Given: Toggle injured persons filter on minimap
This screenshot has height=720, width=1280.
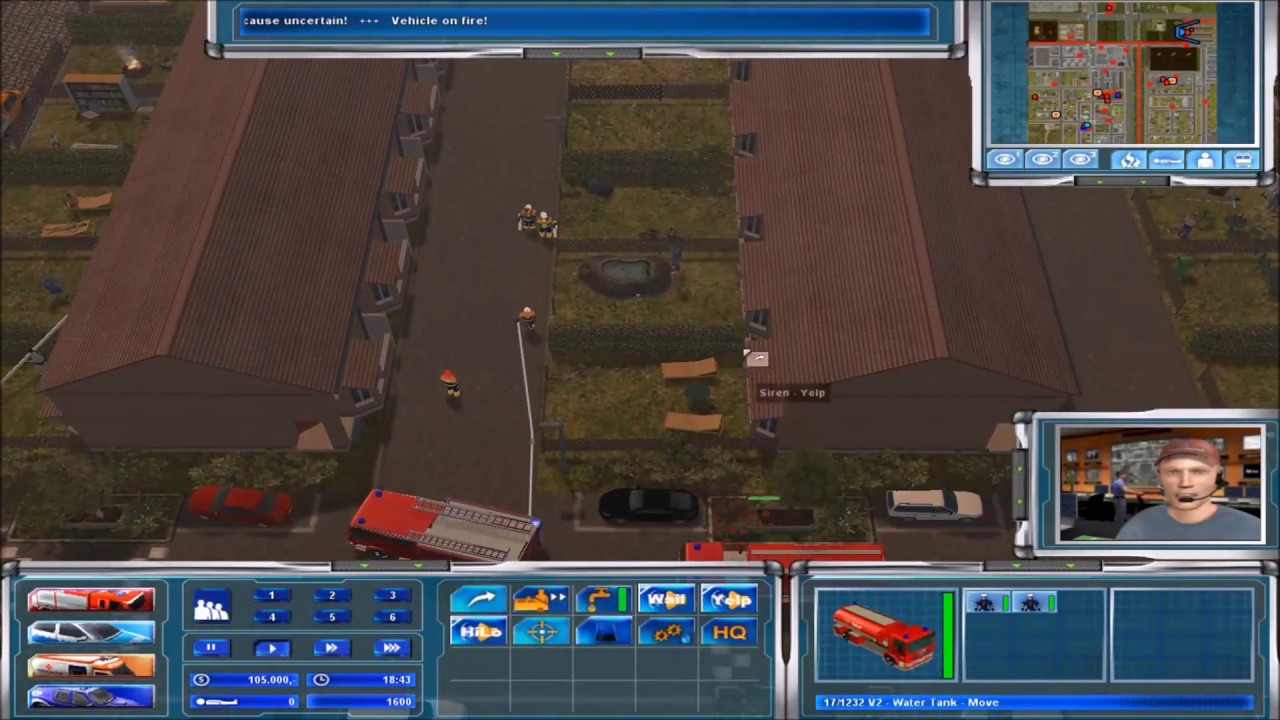Looking at the screenshot, I should click(1167, 160).
